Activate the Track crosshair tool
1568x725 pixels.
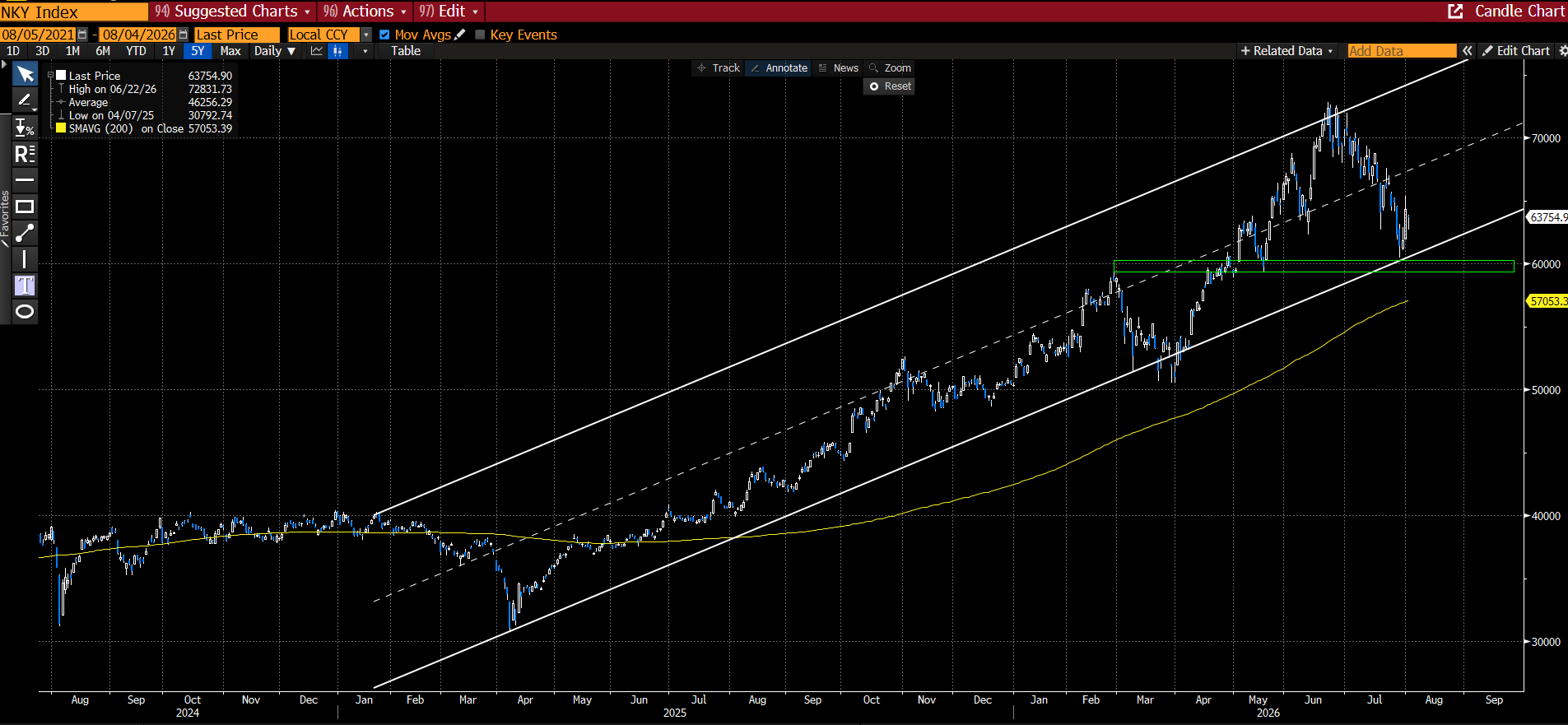pyautogui.click(x=719, y=68)
